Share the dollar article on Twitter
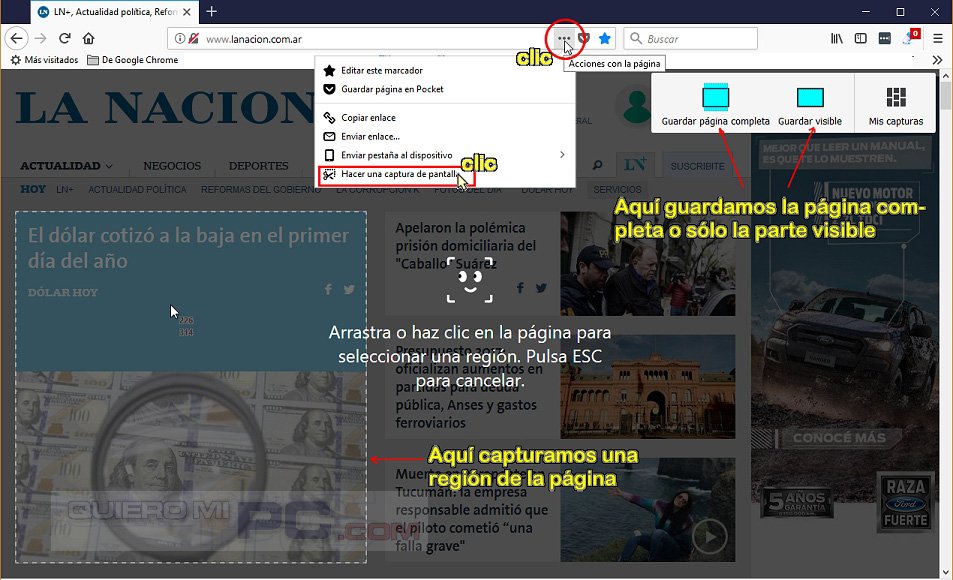The width and height of the screenshot is (953, 580). tap(349, 289)
